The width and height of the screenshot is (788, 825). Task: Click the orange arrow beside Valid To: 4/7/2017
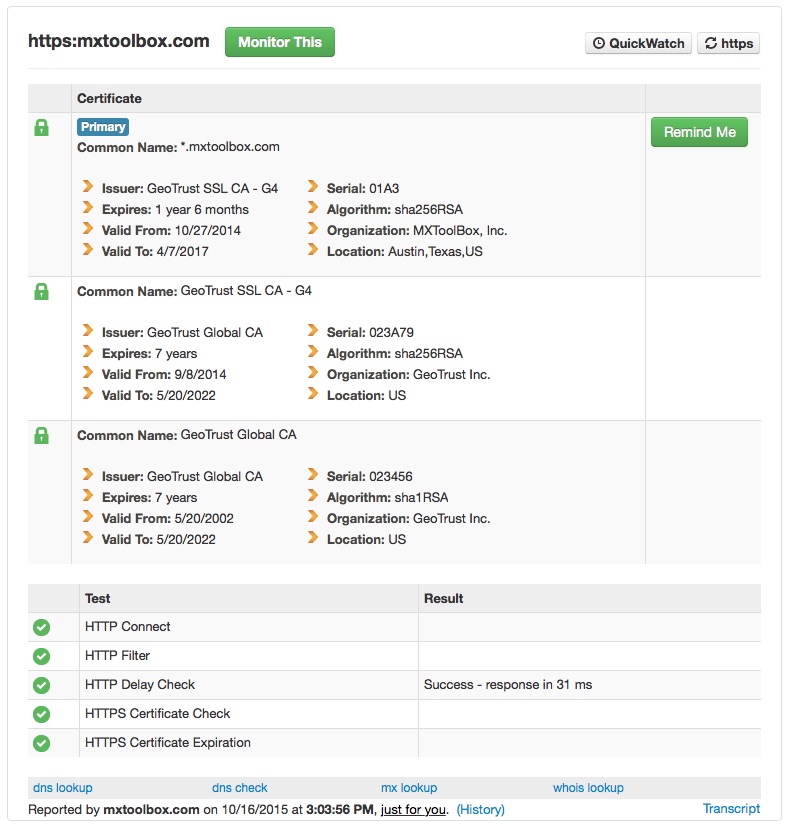tap(88, 250)
